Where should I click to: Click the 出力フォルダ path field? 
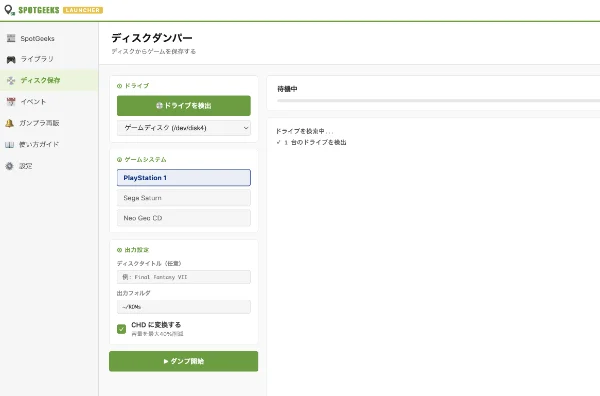click(x=184, y=307)
